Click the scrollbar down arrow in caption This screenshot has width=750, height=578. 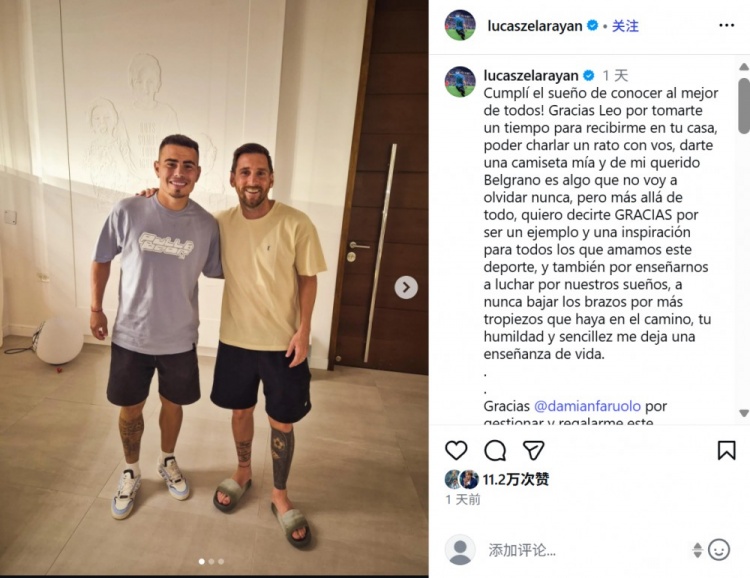point(744,413)
